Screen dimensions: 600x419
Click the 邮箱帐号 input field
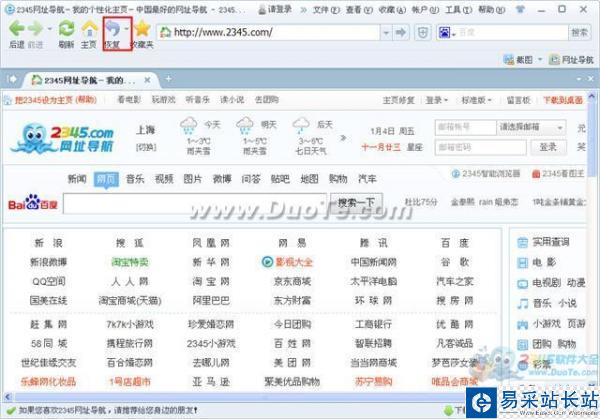coord(465,127)
